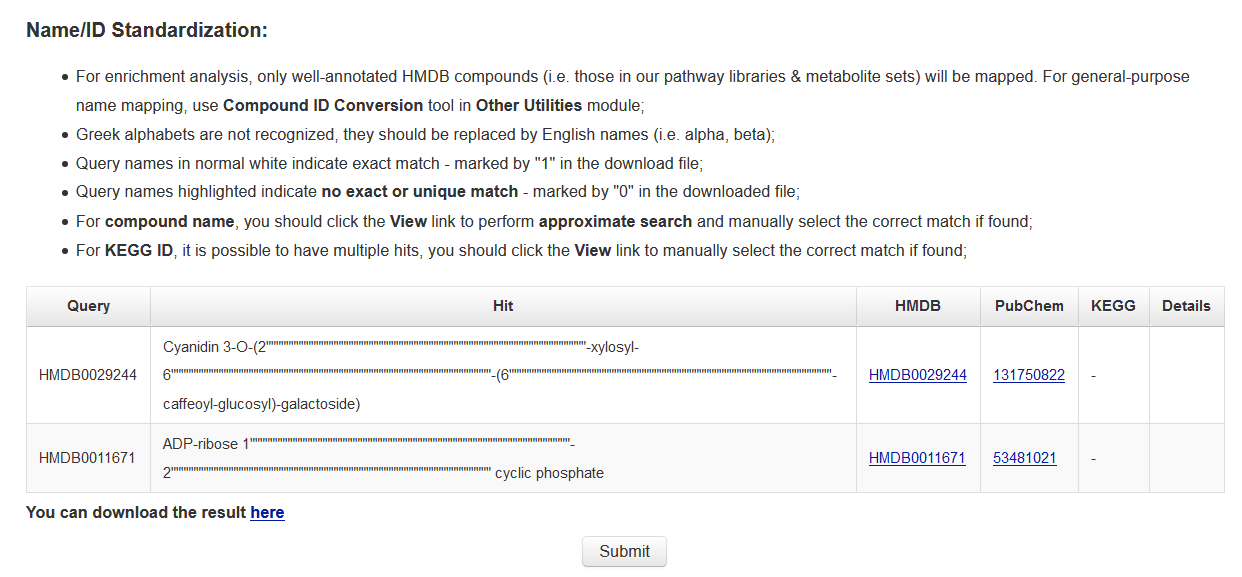Open the HMDB0011671 hyperlink in the HMDB column
This screenshot has width=1242, height=577.
[917, 458]
